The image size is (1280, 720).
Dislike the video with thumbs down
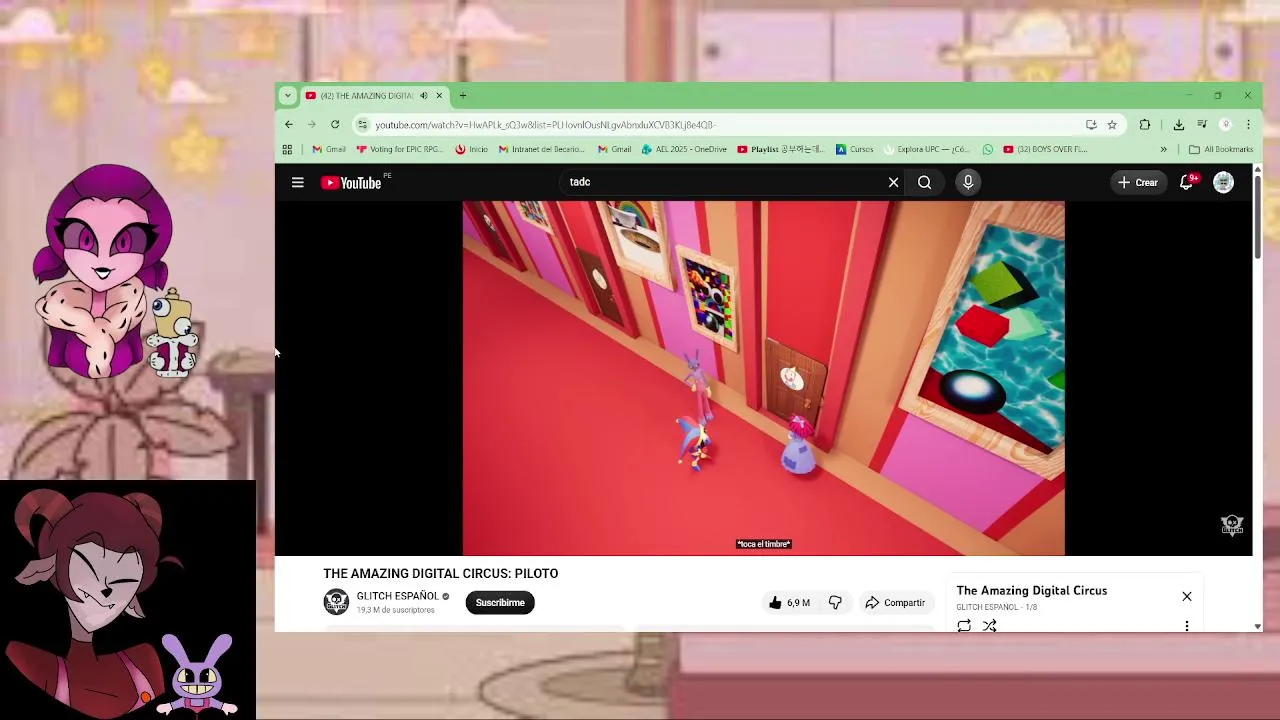(835, 603)
